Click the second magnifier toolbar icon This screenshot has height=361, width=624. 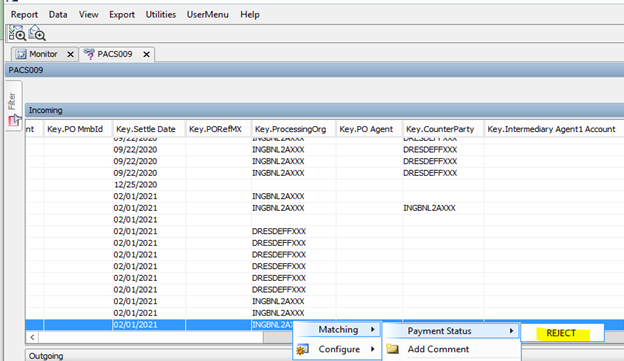[x=37, y=33]
